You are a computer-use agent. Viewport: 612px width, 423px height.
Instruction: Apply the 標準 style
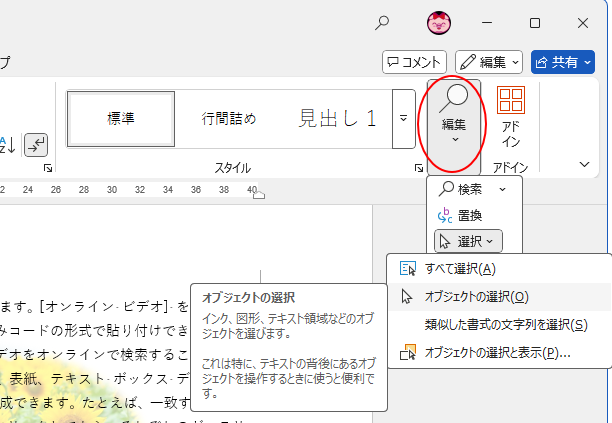point(121,119)
